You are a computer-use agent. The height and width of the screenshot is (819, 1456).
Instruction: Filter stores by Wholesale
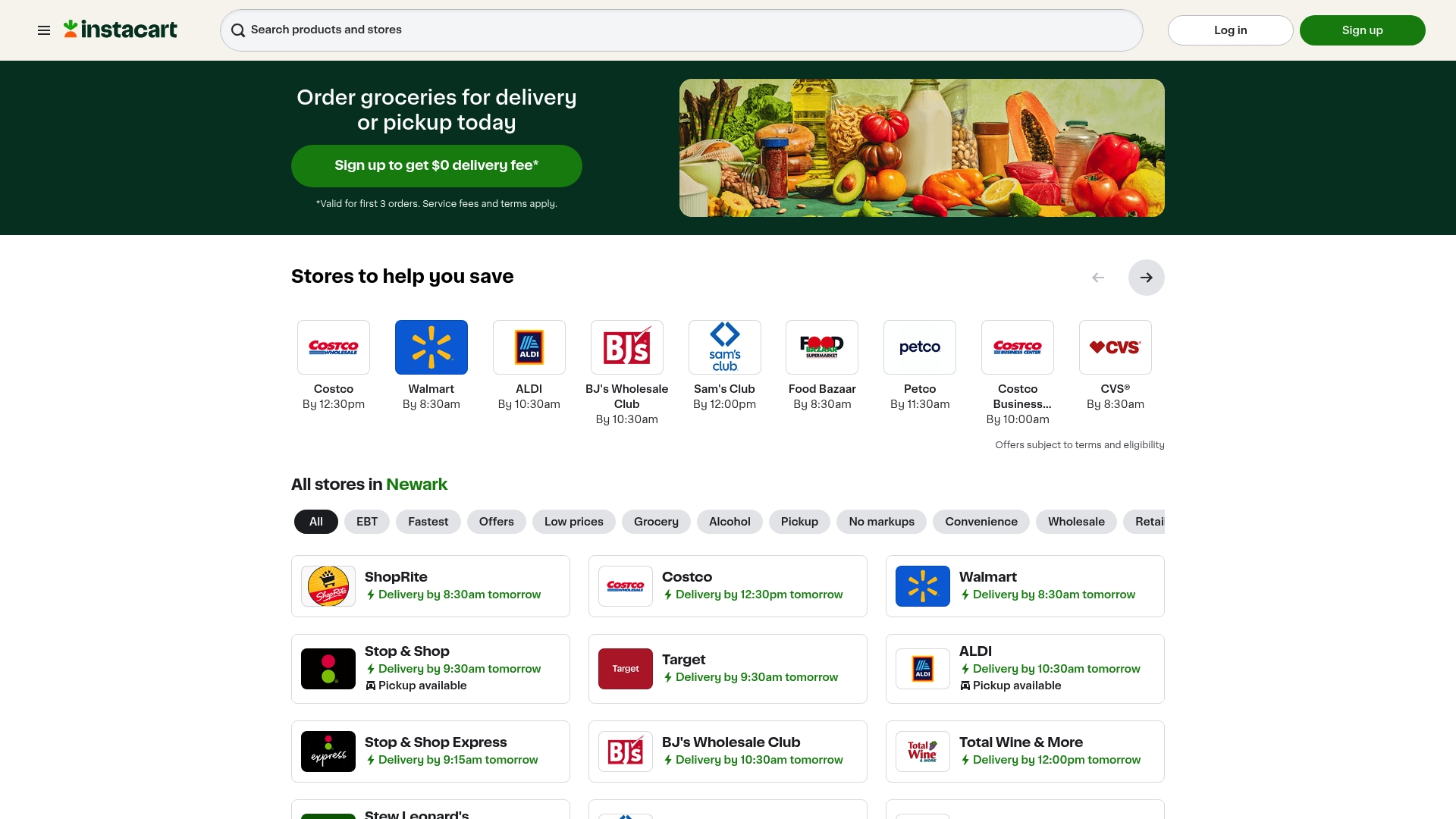click(1077, 522)
